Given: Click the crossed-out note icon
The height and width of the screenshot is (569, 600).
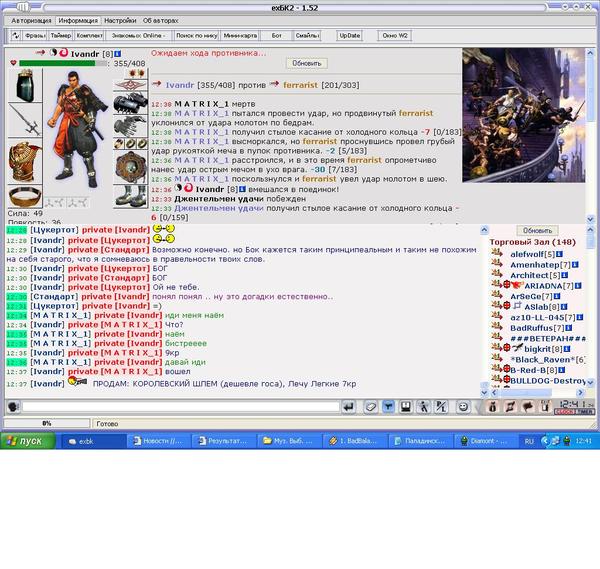Looking at the screenshot, I should [x=510, y=406].
